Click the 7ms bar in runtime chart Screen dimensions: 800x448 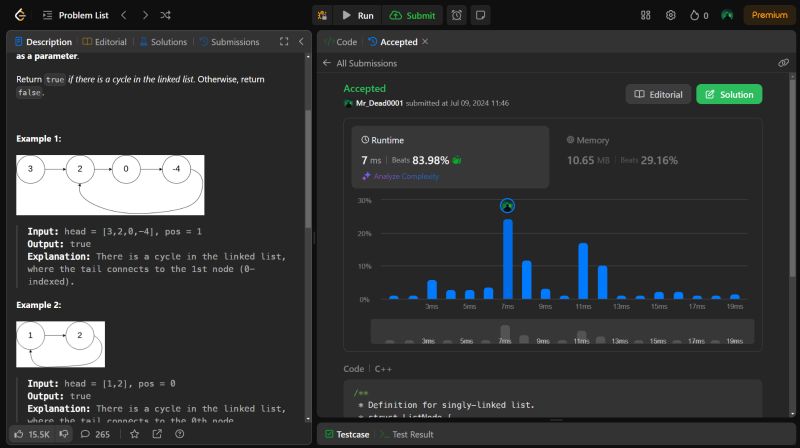pyautogui.click(x=508, y=259)
